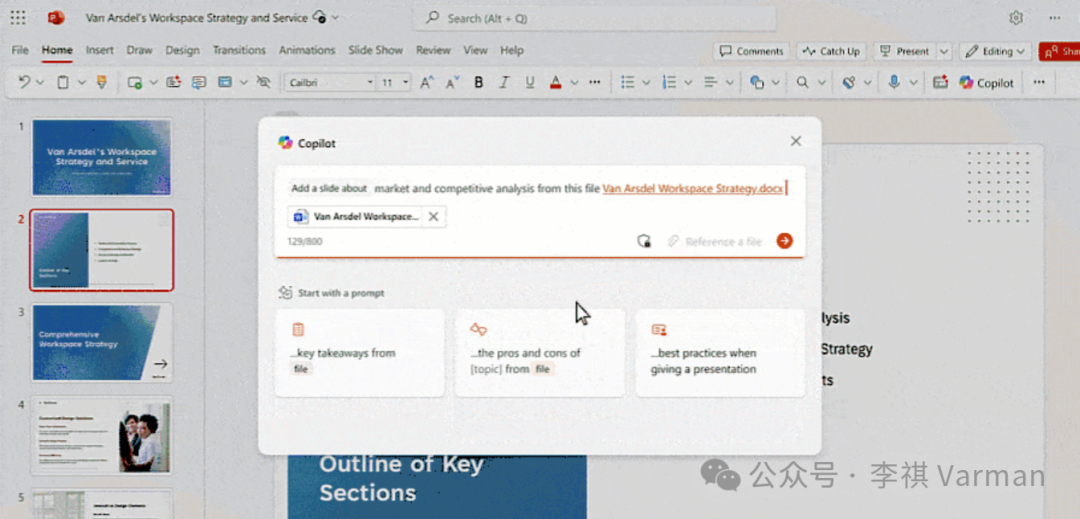Send the Copilot prompt with orange arrow

pyautogui.click(x=785, y=241)
